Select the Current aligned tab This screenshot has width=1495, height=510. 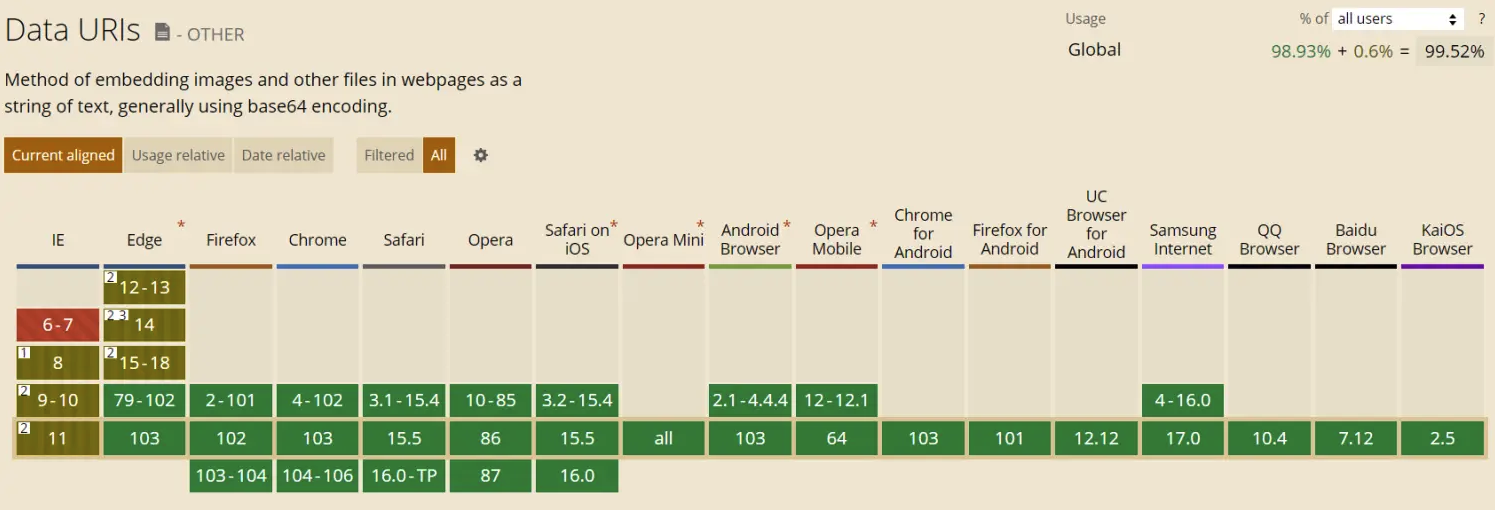pyautogui.click(x=63, y=155)
